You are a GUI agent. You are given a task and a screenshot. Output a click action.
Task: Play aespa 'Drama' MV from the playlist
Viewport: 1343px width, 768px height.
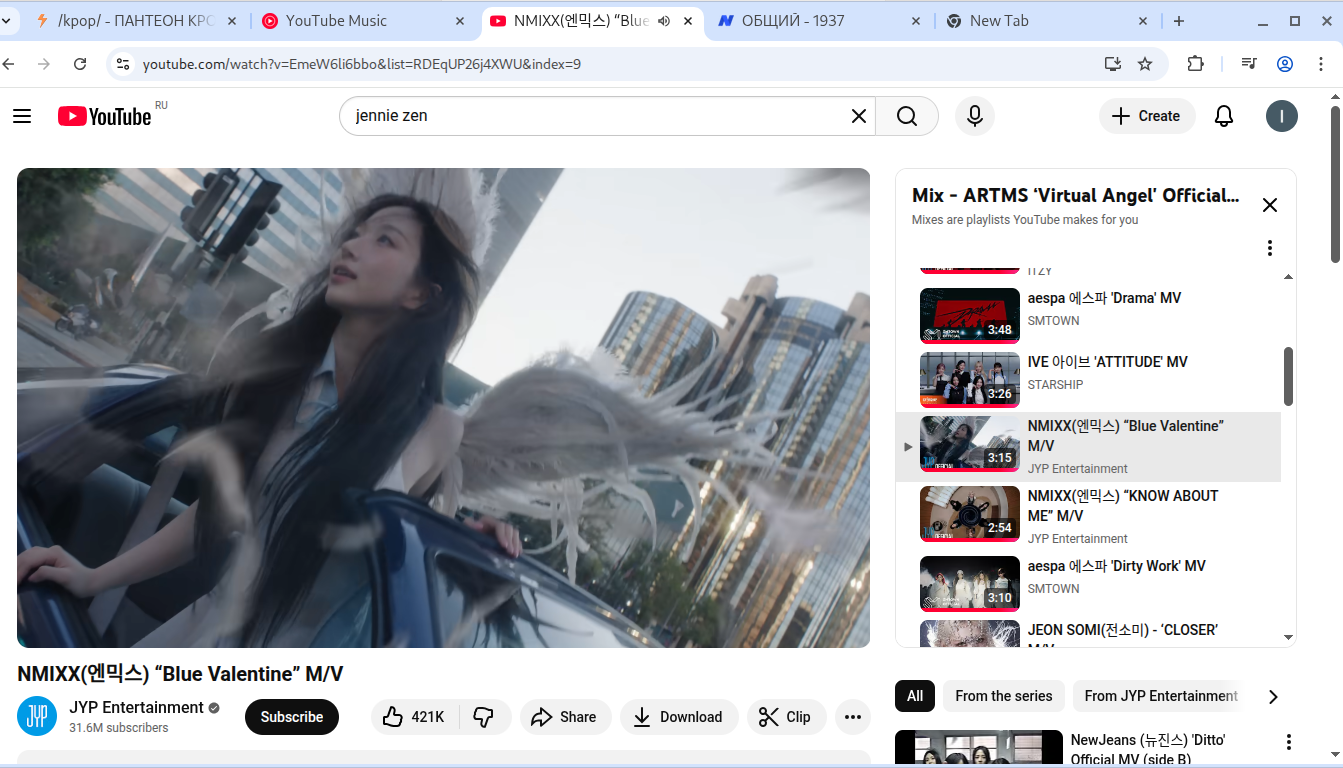coord(1105,298)
